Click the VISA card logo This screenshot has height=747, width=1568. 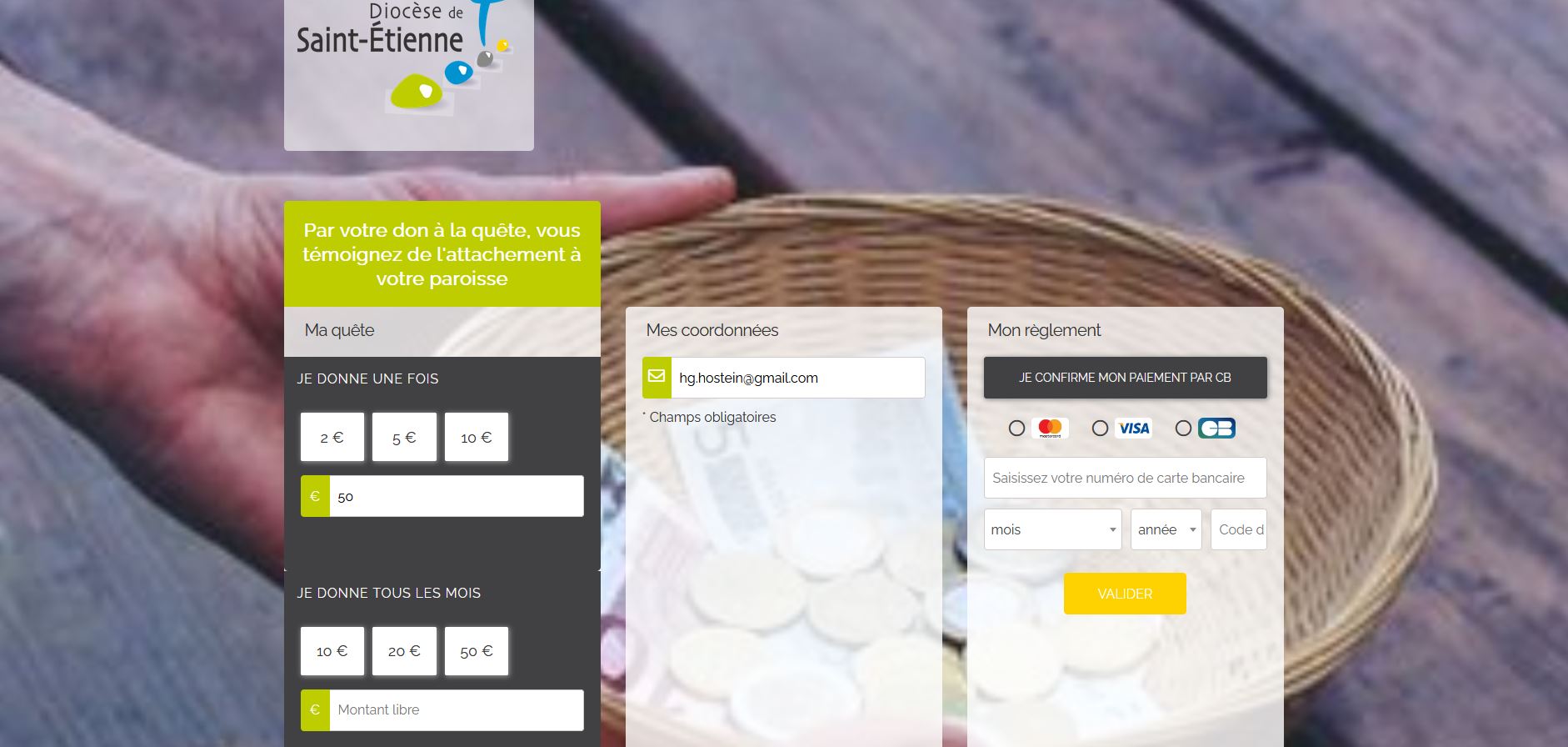(1133, 428)
